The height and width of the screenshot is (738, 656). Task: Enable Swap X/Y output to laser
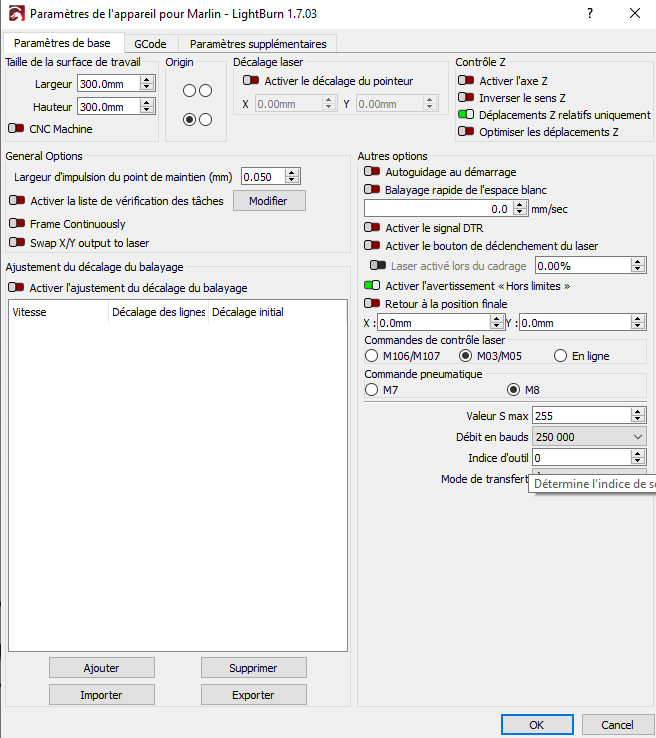click(x=17, y=242)
